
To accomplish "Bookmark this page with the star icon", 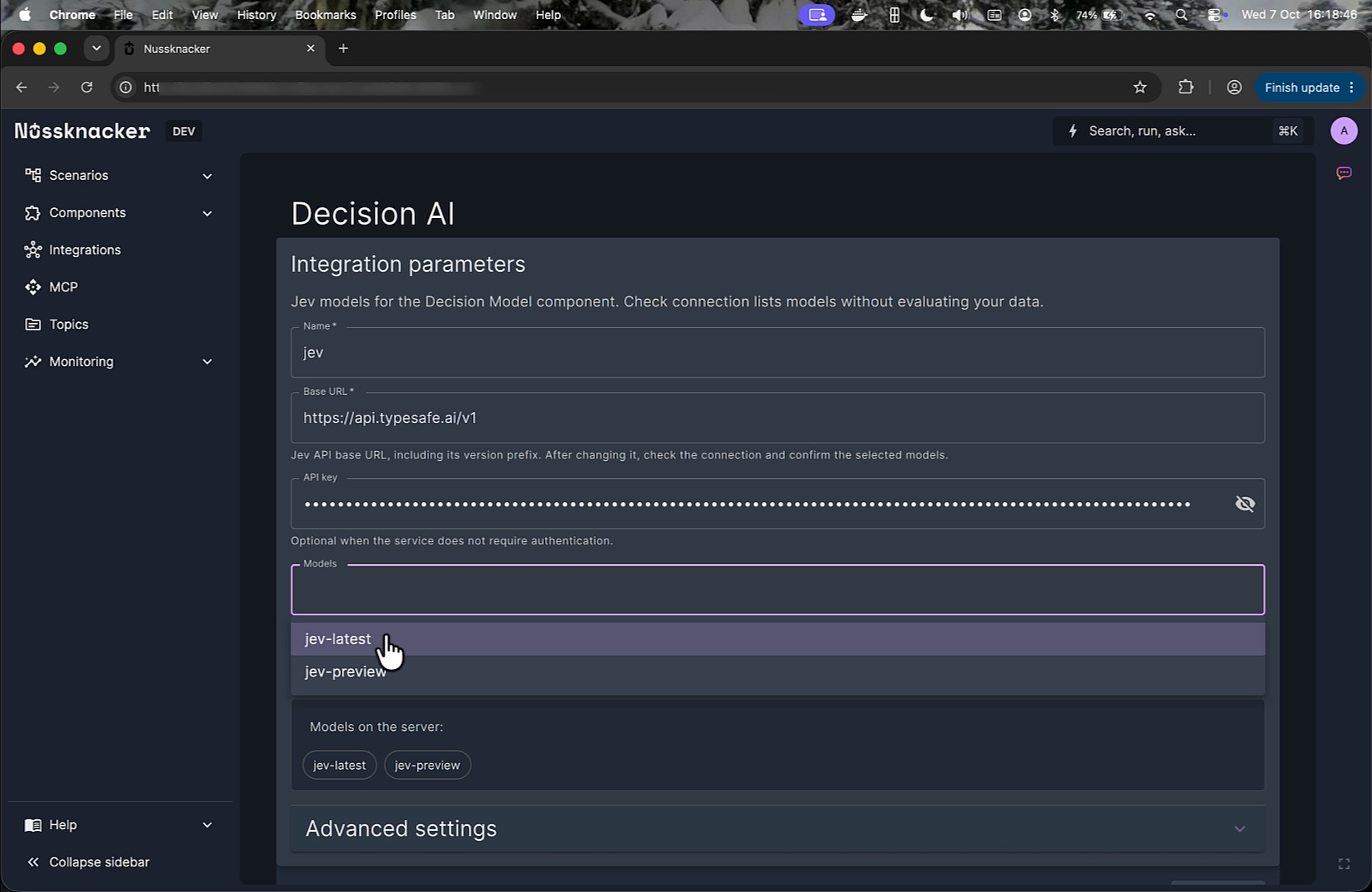I will tap(1140, 87).
